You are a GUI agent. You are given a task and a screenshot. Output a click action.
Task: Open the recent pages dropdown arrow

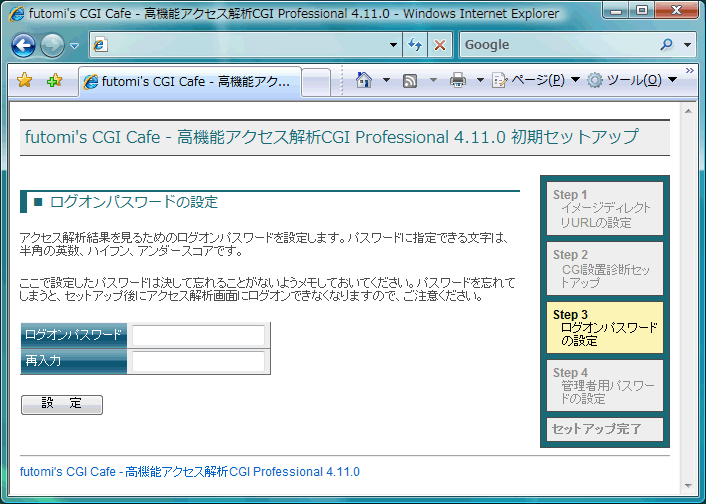[75, 45]
